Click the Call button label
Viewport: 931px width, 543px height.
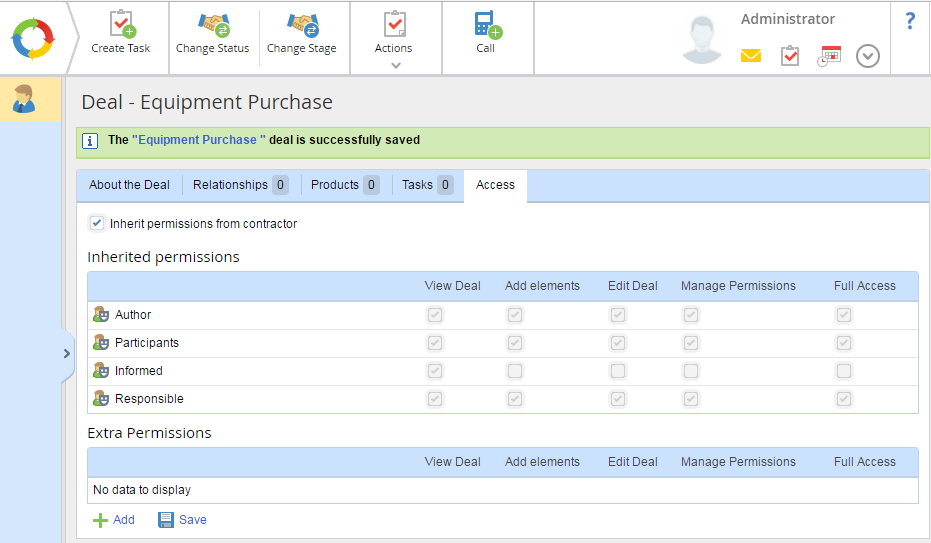[x=485, y=48]
